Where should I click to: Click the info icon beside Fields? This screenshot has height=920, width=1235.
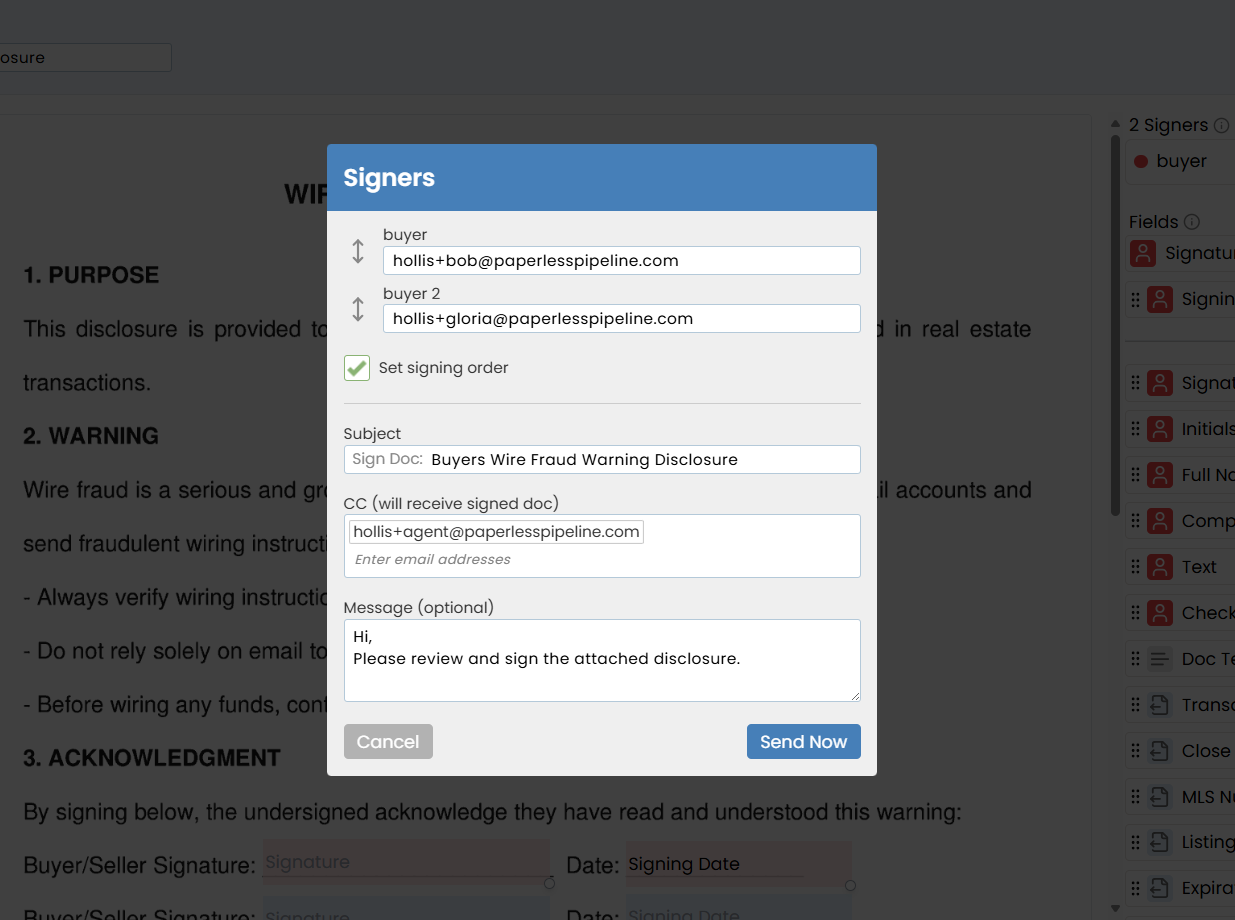(x=1192, y=222)
